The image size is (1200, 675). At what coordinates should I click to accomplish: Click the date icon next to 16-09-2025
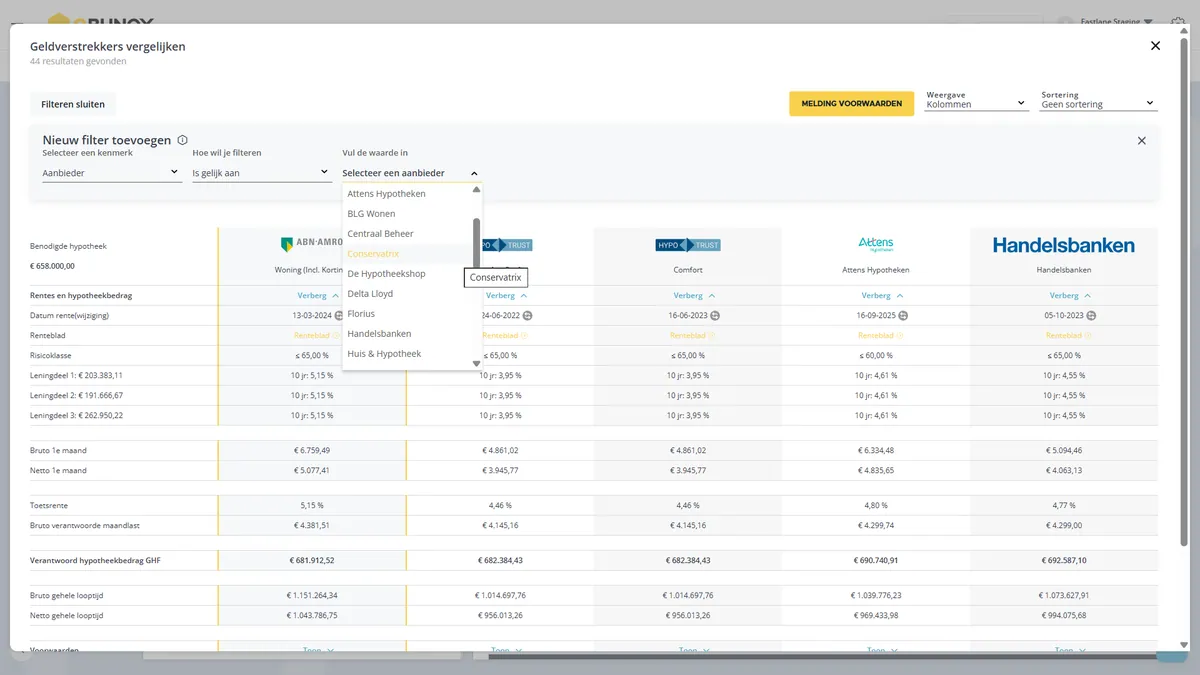(x=903, y=315)
